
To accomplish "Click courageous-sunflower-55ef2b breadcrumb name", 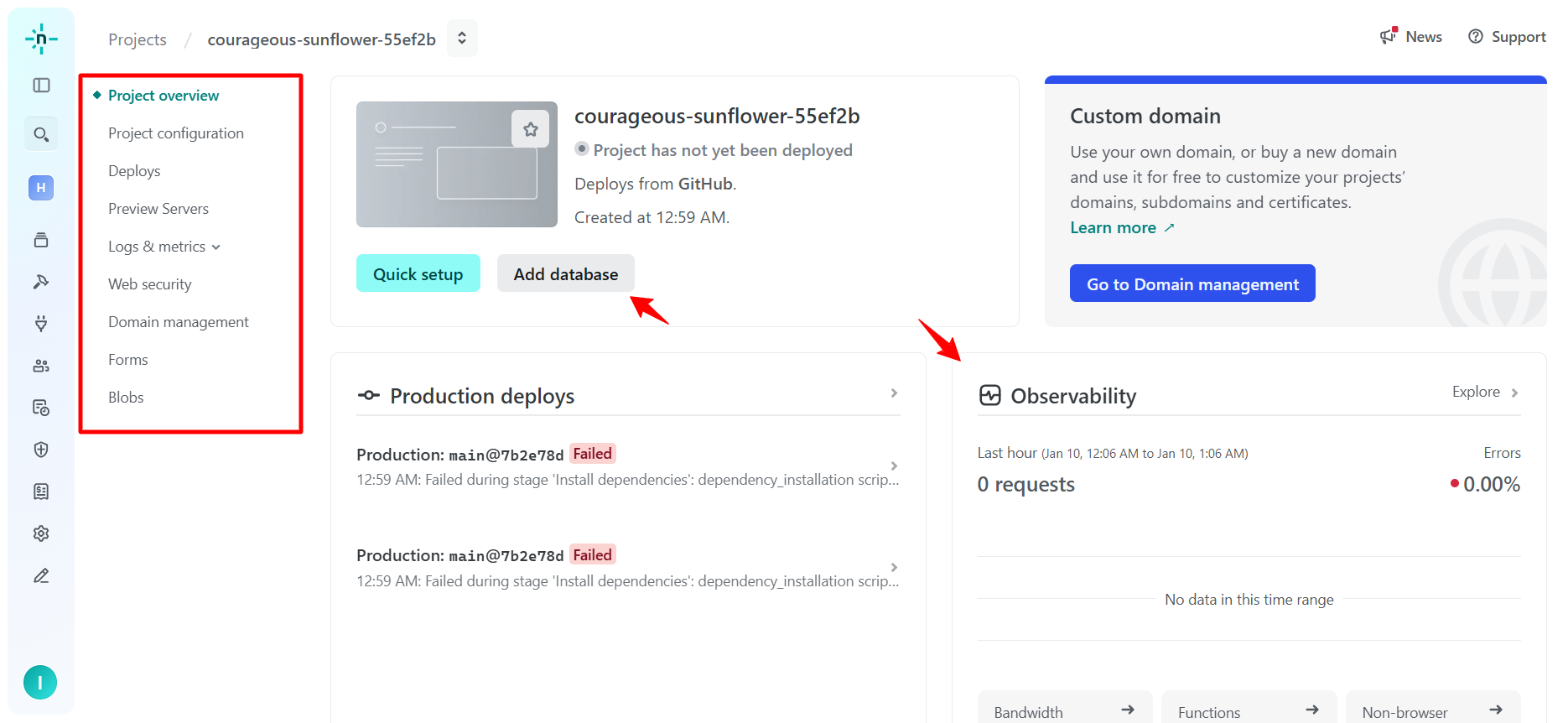I will (322, 39).
